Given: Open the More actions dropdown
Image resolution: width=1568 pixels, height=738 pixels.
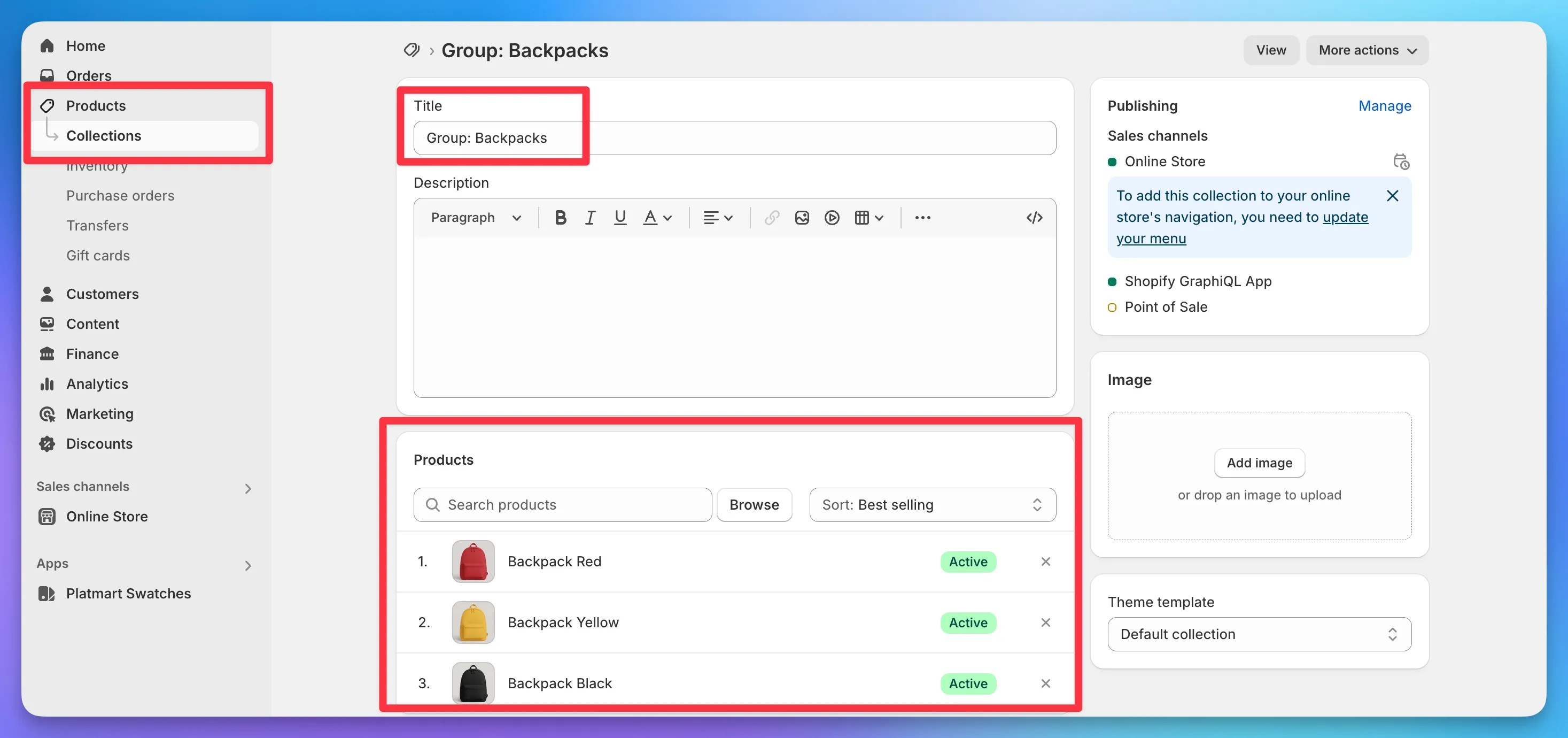Looking at the screenshot, I should (1367, 50).
